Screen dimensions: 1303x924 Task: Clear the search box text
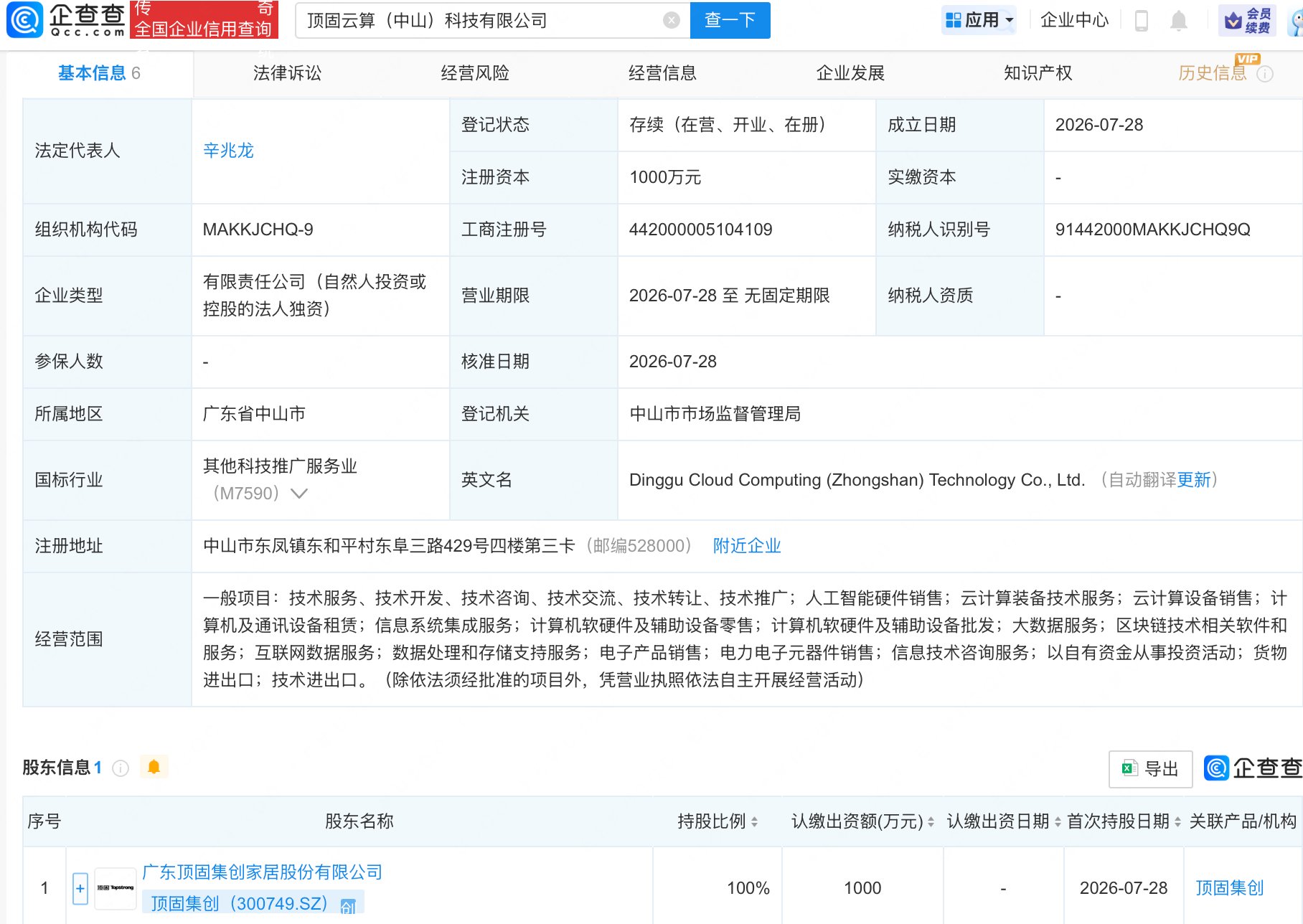[672, 20]
